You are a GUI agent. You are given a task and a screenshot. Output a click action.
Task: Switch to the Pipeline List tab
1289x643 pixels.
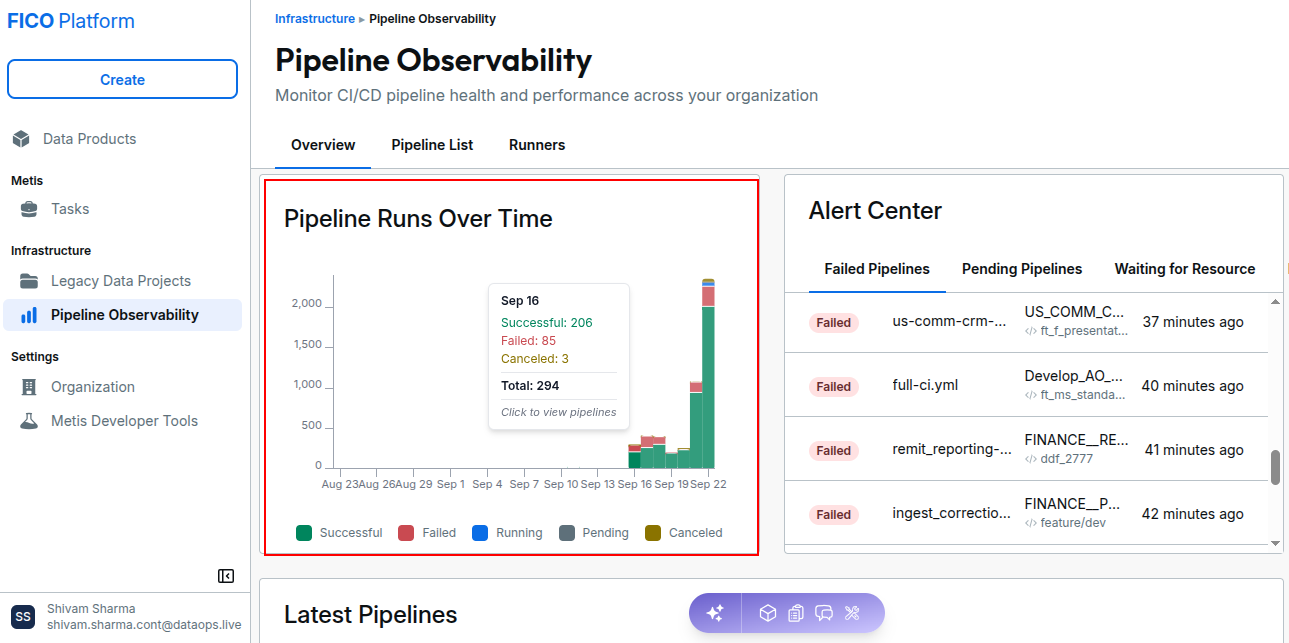pos(432,145)
